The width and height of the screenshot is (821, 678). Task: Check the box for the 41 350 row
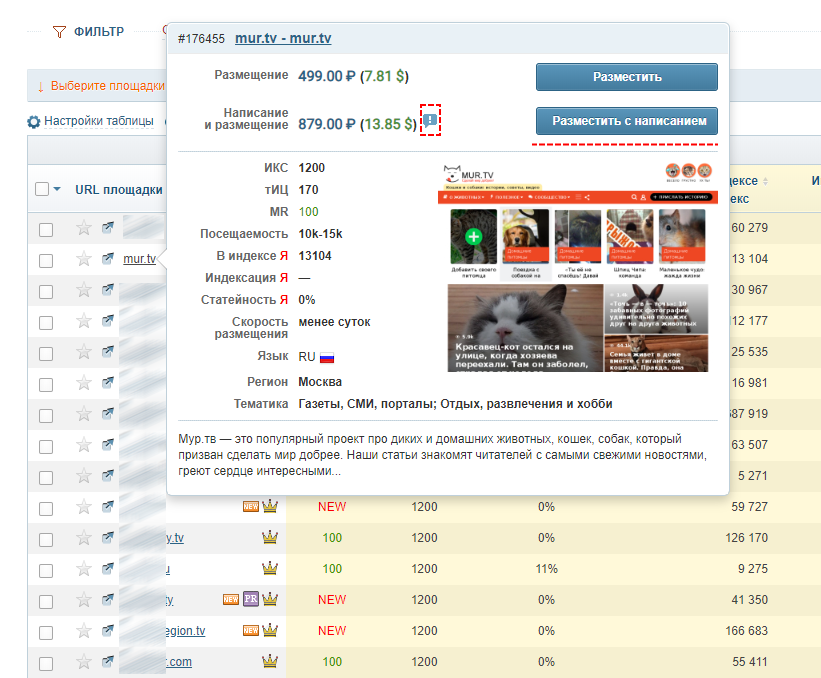46,602
